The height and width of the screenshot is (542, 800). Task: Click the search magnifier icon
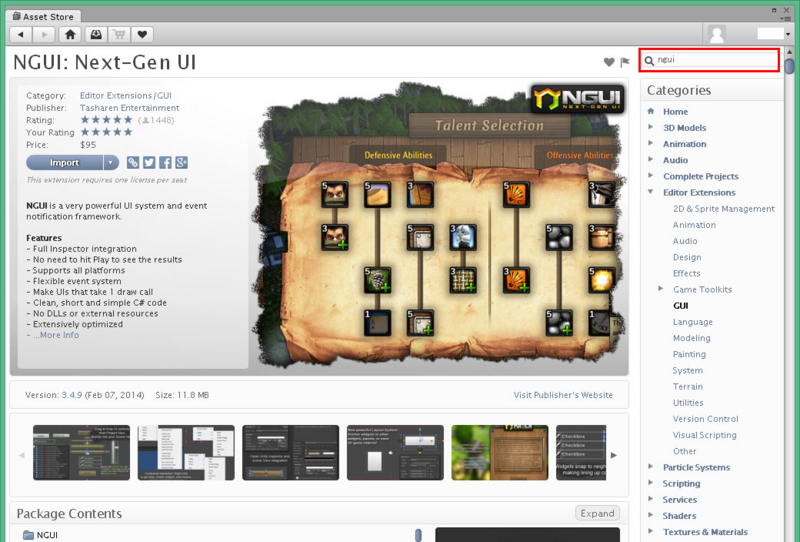point(649,61)
